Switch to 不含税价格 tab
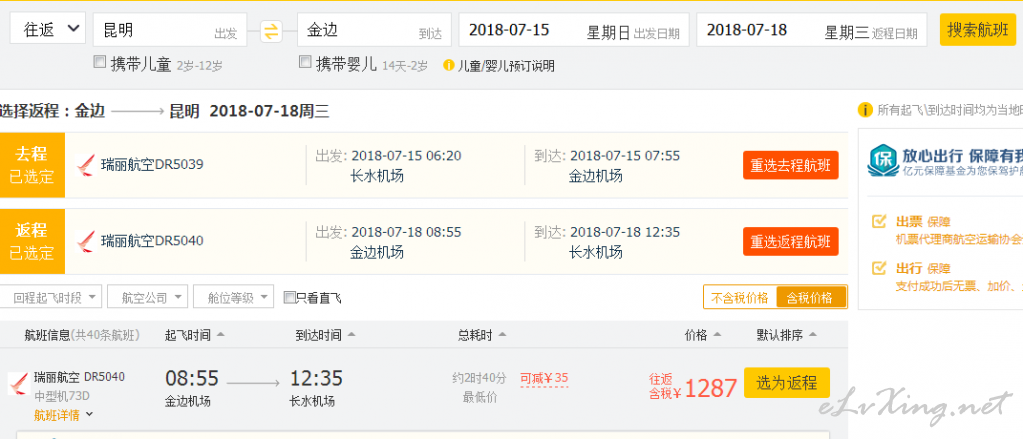 [740, 298]
